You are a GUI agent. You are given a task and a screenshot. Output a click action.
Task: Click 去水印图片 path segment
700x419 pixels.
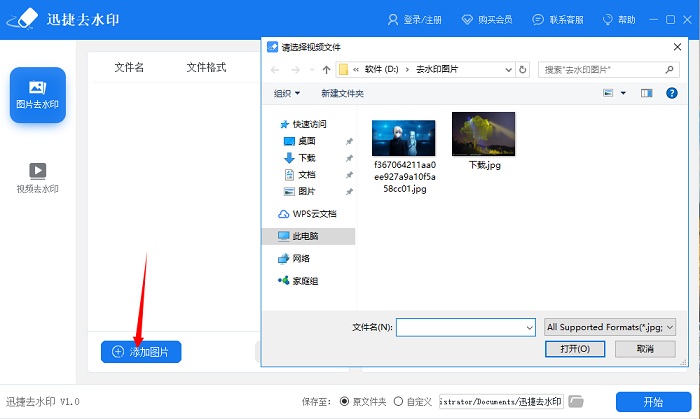point(437,70)
